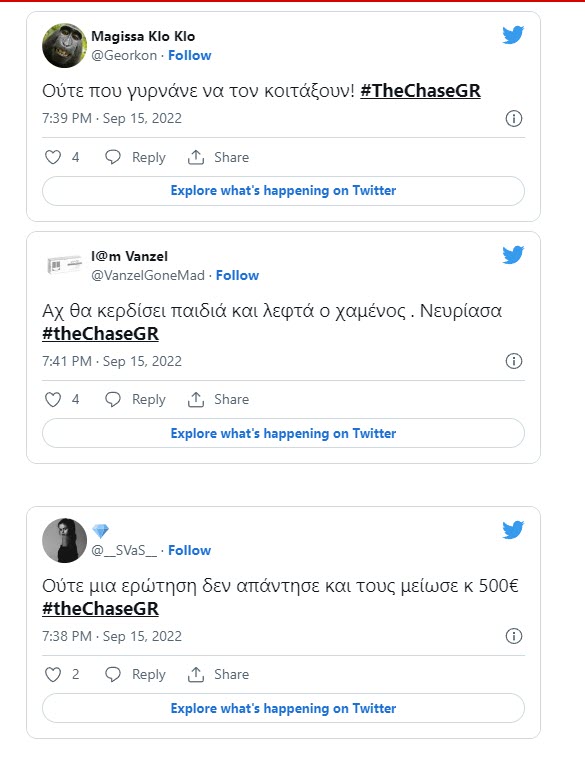The height and width of the screenshot is (780, 585).
Task: Click the reply bubble icon on @VanzelGoneMad's tweet
Action: click(x=113, y=399)
